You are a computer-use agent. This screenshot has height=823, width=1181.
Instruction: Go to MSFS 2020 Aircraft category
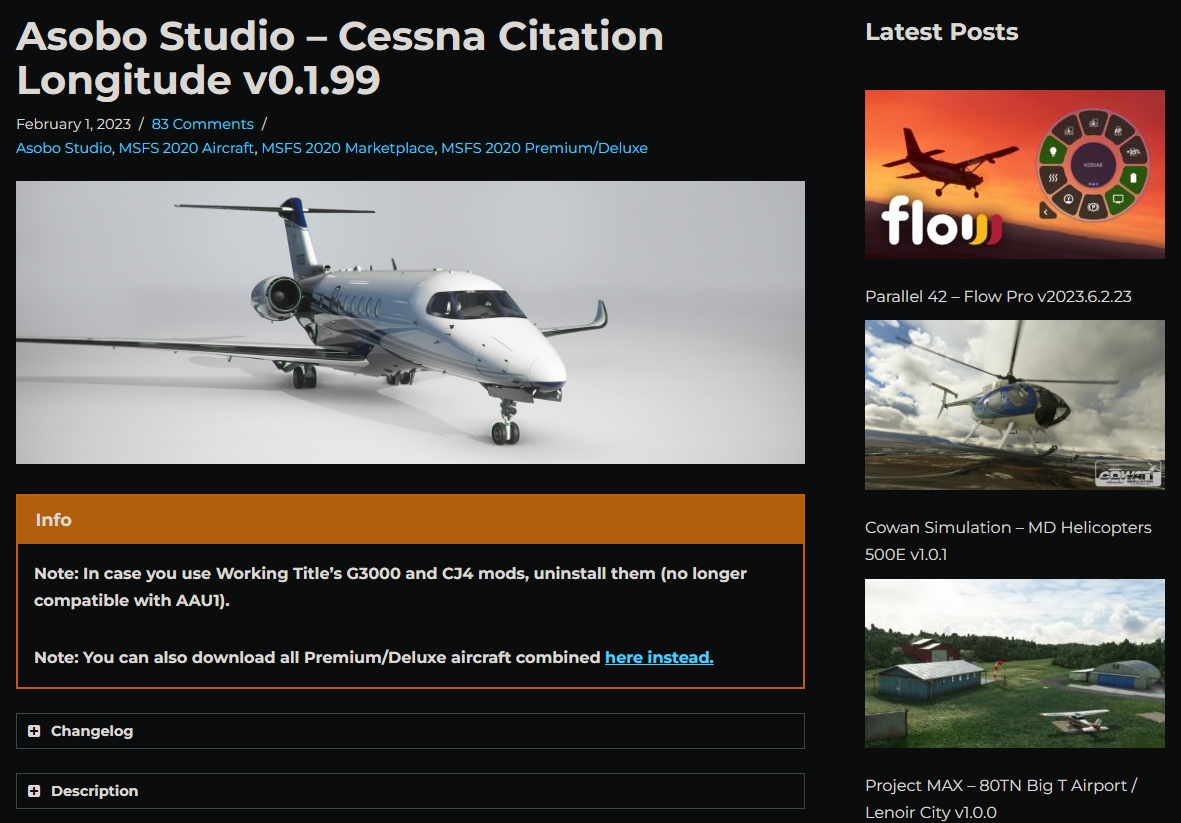point(186,148)
